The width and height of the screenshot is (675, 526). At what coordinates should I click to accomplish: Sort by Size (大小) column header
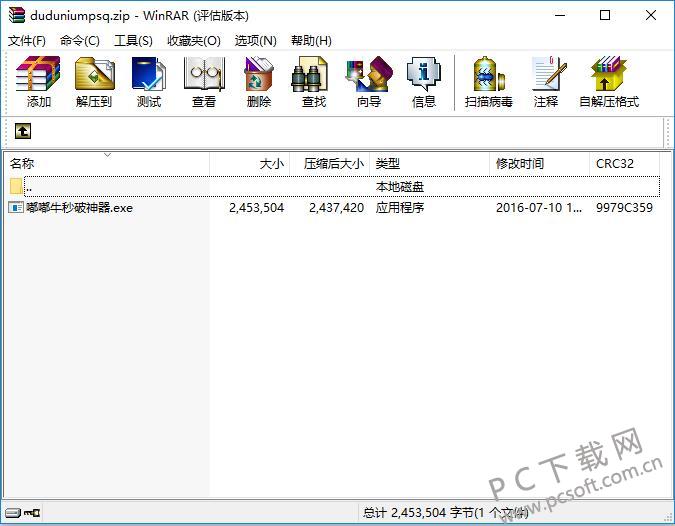pyautogui.click(x=250, y=164)
